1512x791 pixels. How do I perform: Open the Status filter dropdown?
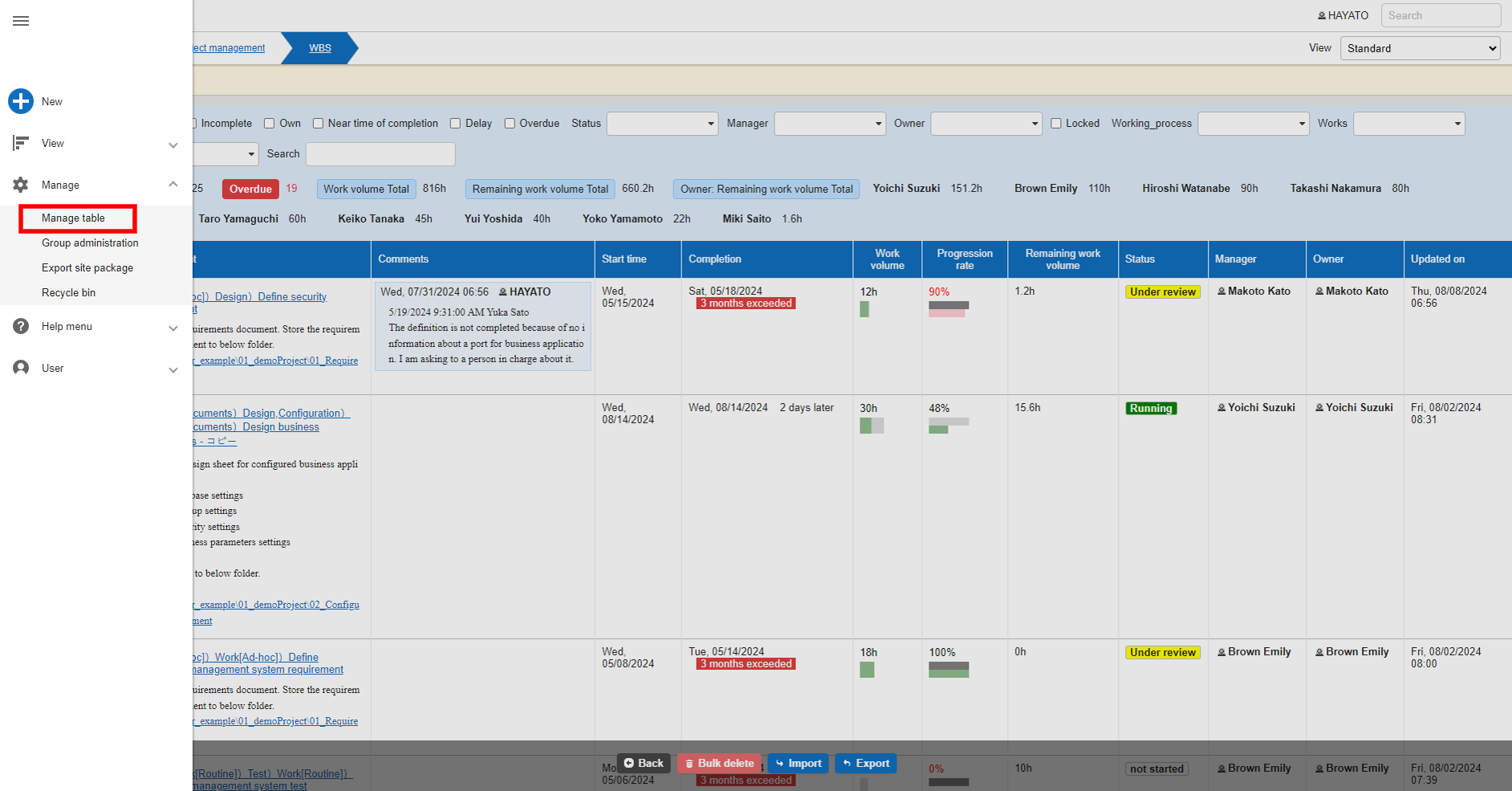pos(662,123)
